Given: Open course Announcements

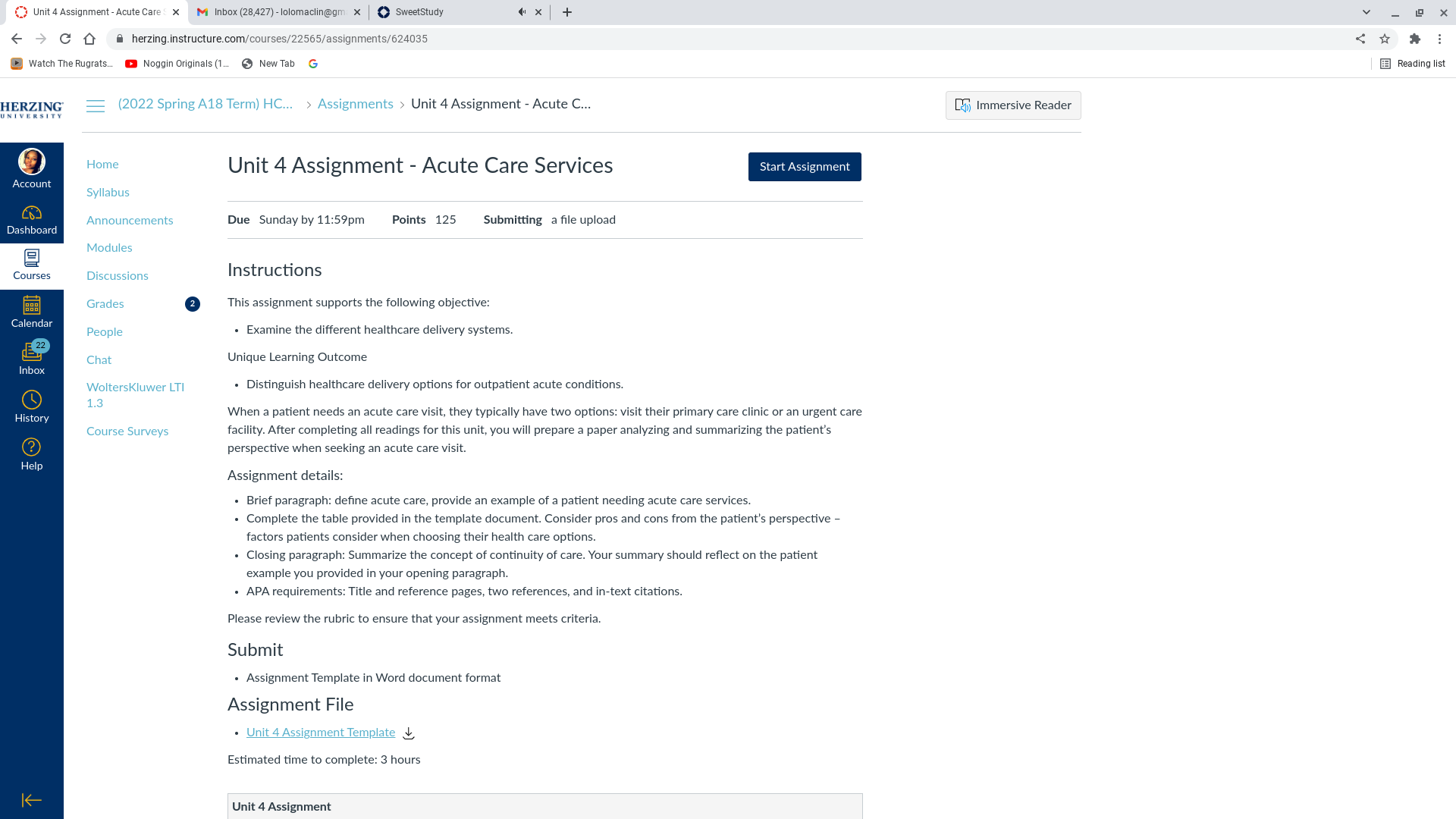Looking at the screenshot, I should point(130,221).
